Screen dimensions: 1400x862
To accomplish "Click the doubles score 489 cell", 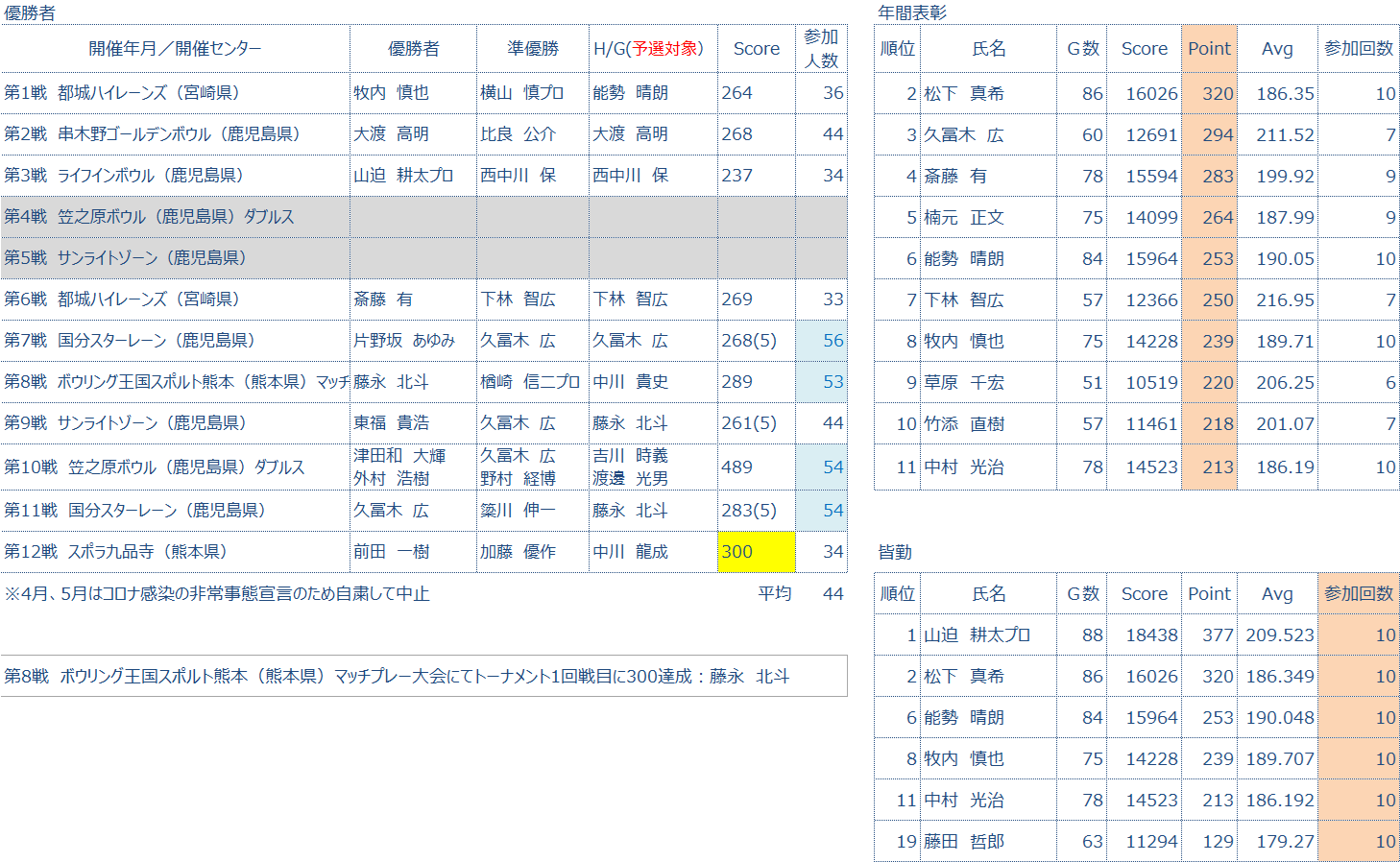I will point(757,467).
